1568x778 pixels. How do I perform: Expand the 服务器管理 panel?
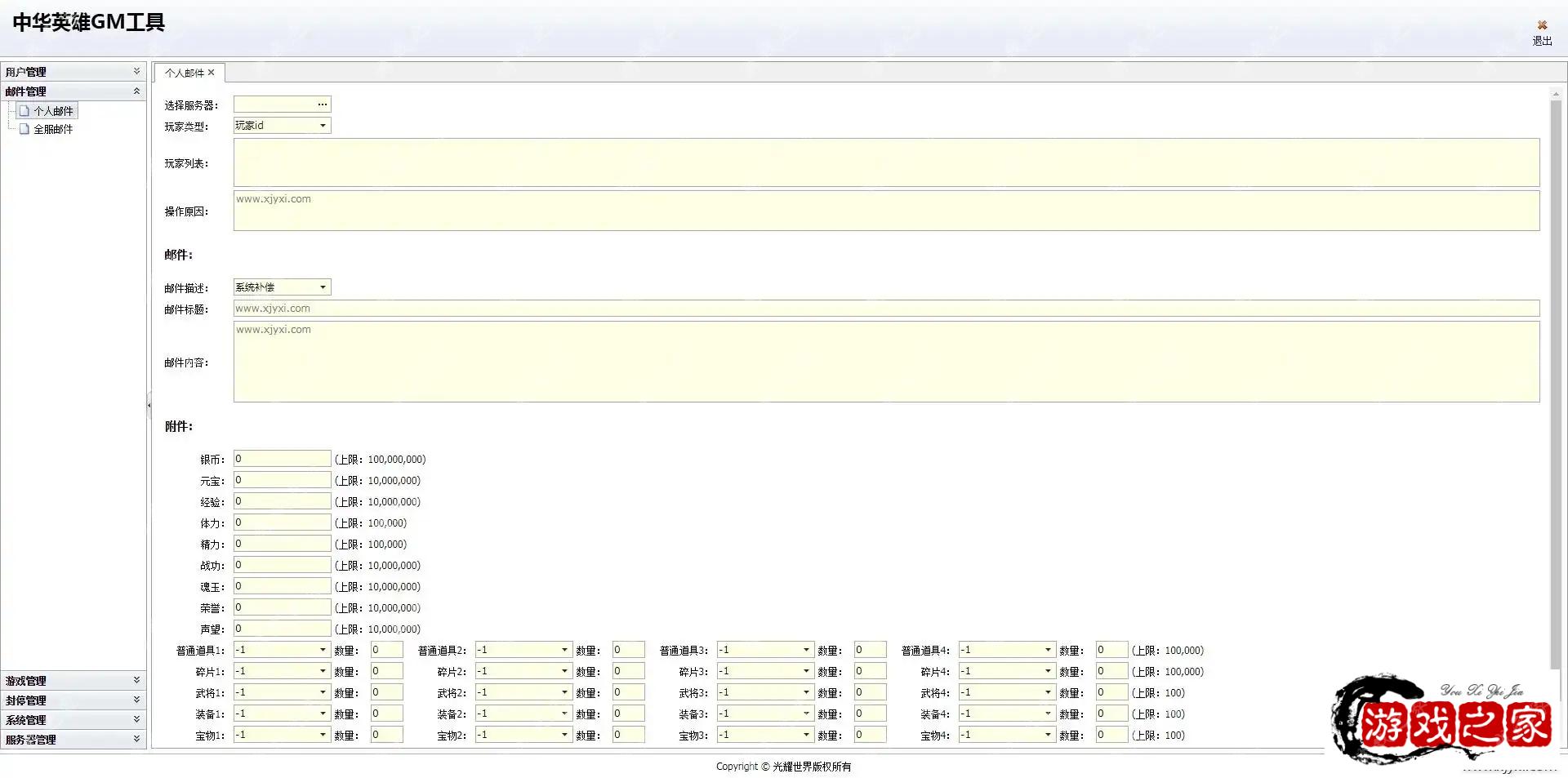pyautogui.click(x=136, y=739)
